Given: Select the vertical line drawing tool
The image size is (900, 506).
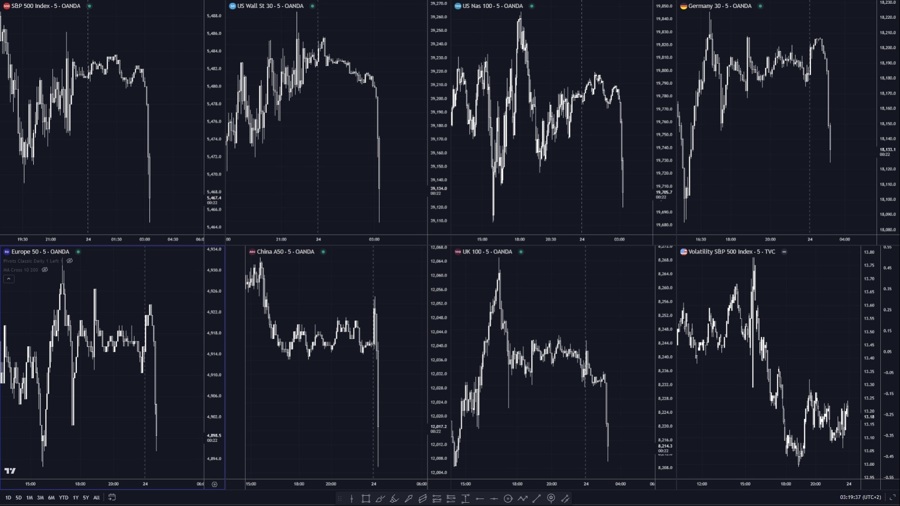Looking at the screenshot, I should pyautogui.click(x=351, y=499).
